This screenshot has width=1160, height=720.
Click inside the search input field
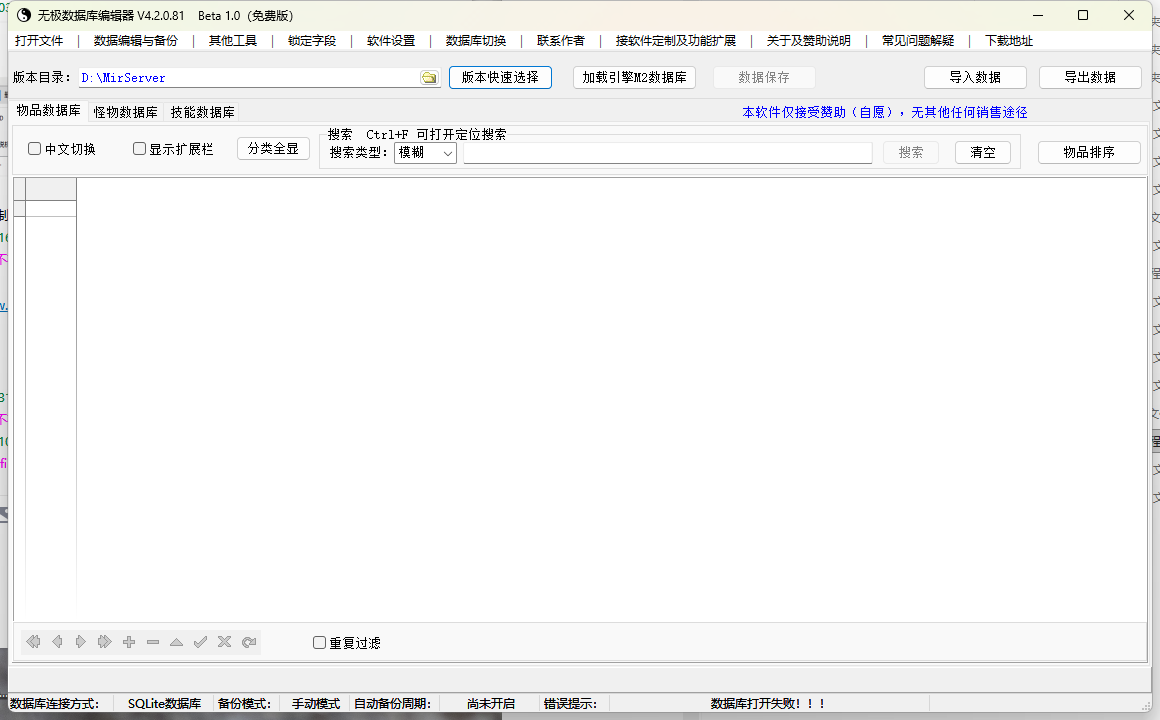tap(667, 152)
